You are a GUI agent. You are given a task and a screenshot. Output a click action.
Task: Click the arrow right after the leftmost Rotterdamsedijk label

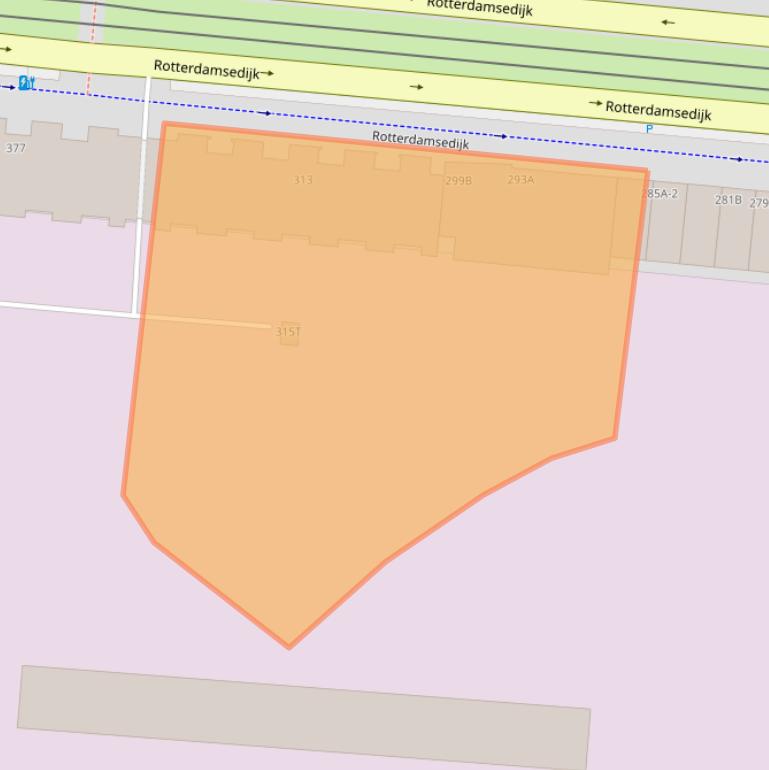267,73
